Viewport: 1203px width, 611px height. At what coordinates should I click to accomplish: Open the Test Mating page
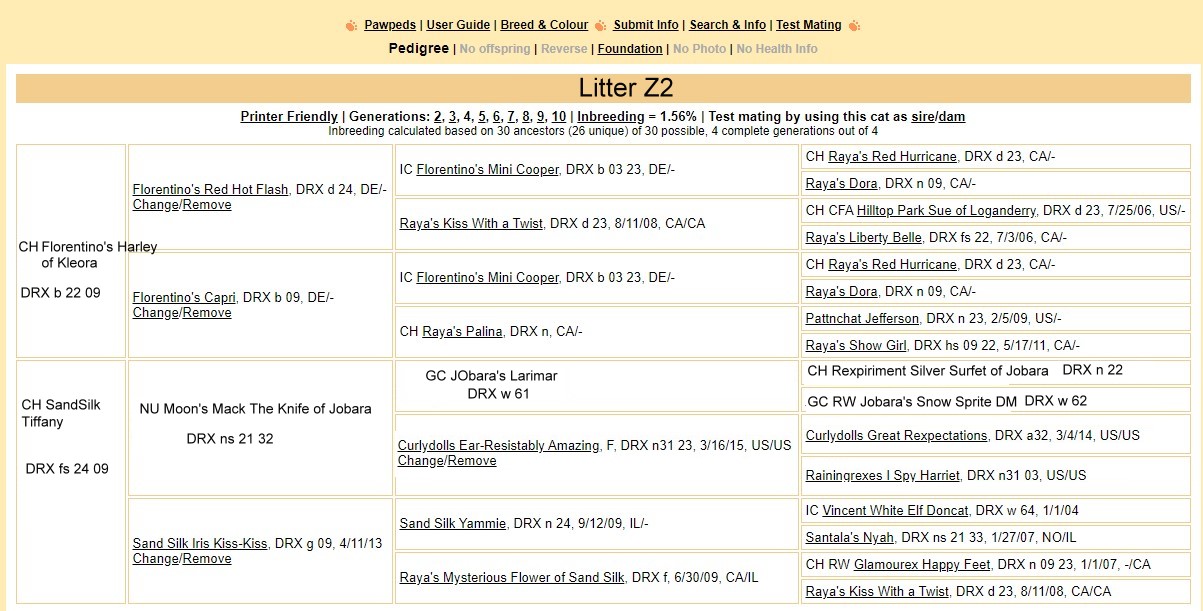(809, 25)
